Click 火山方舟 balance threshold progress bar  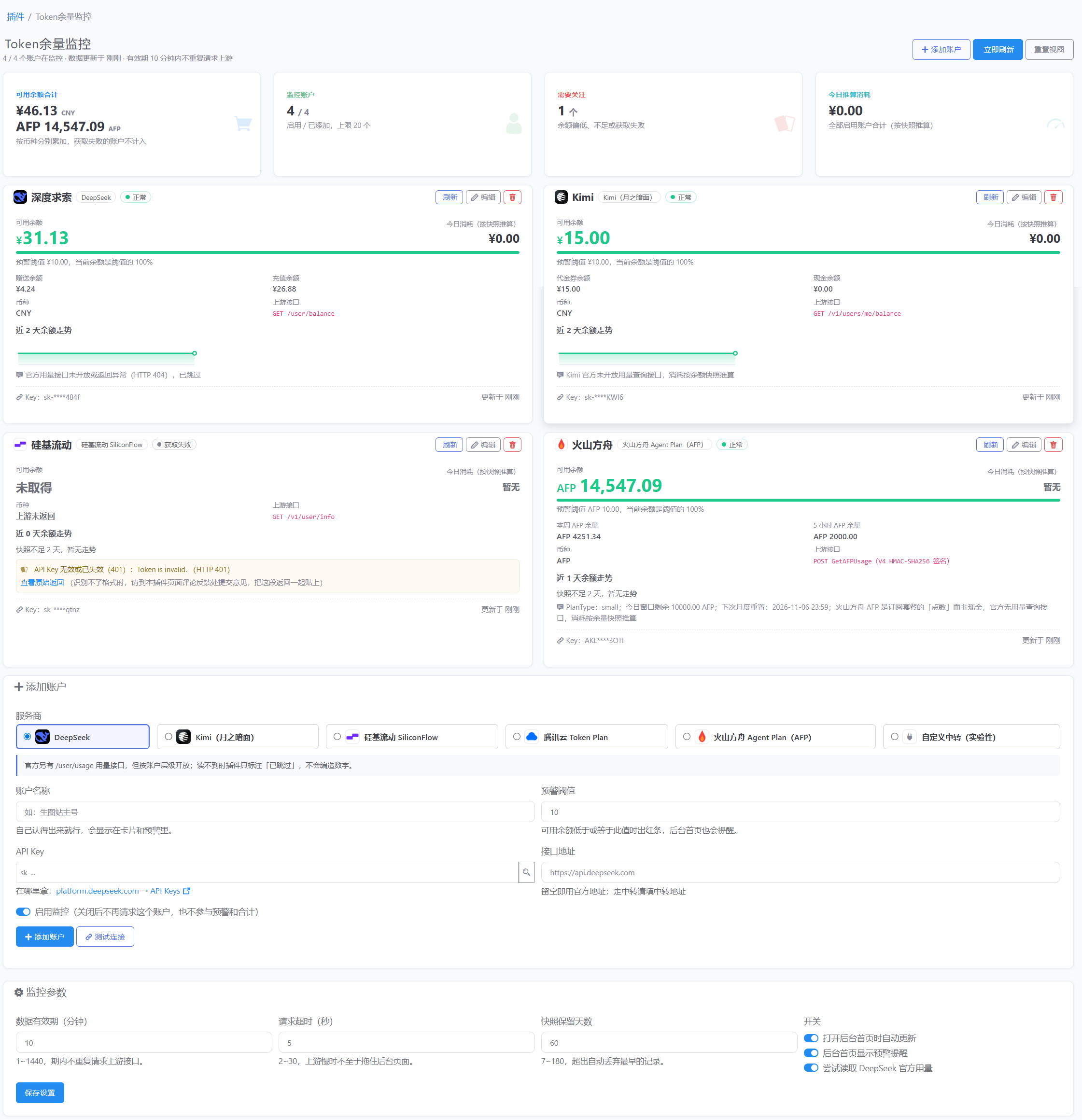coord(808,500)
